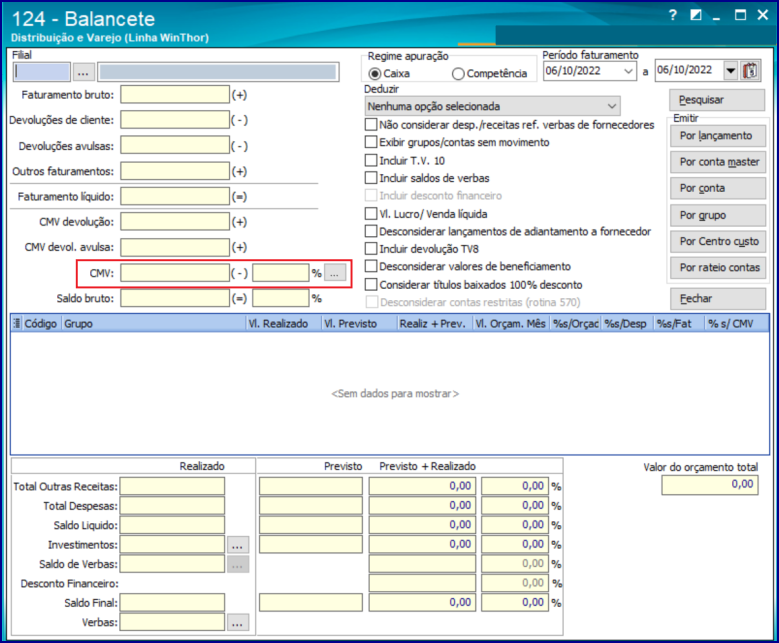Click the Vl. Orçam. Mês column header

click(512, 323)
